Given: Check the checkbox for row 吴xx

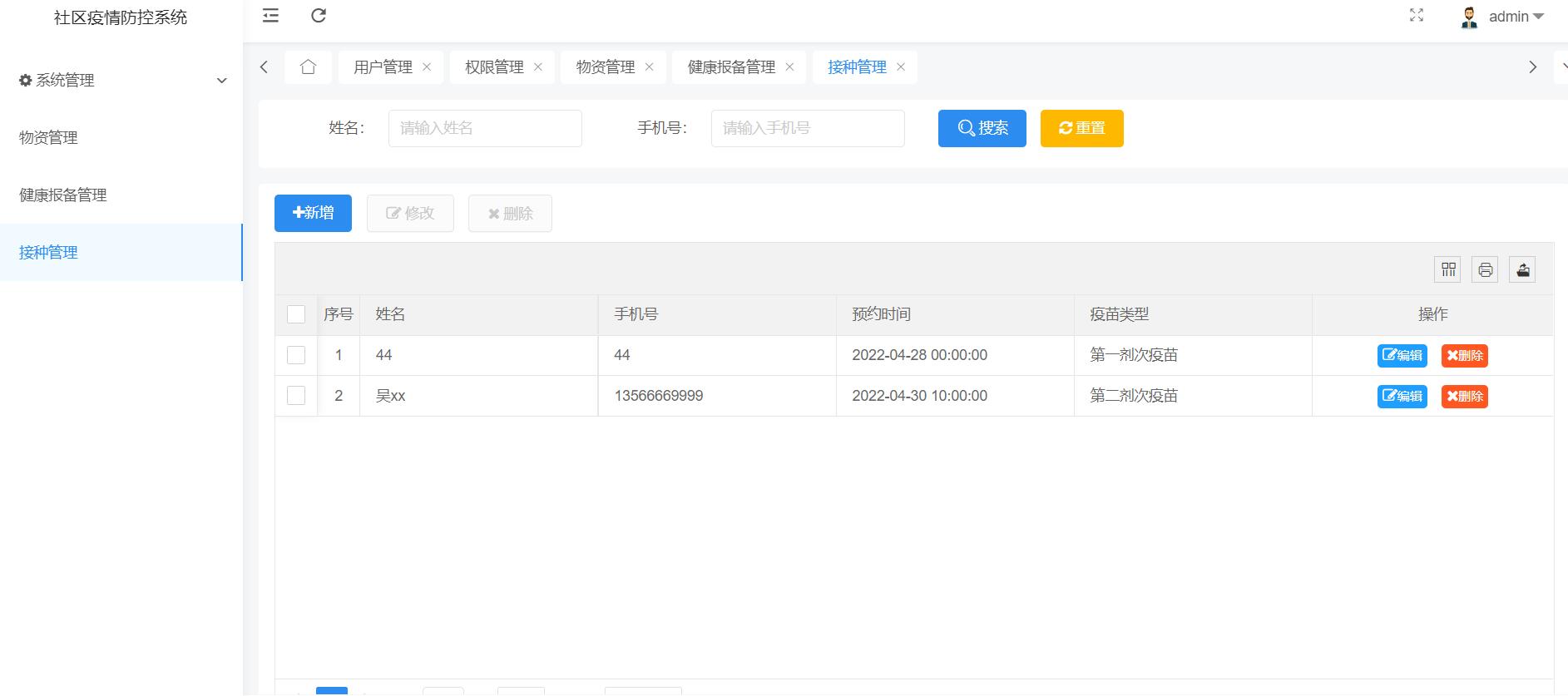Looking at the screenshot, I should (296, 396).
